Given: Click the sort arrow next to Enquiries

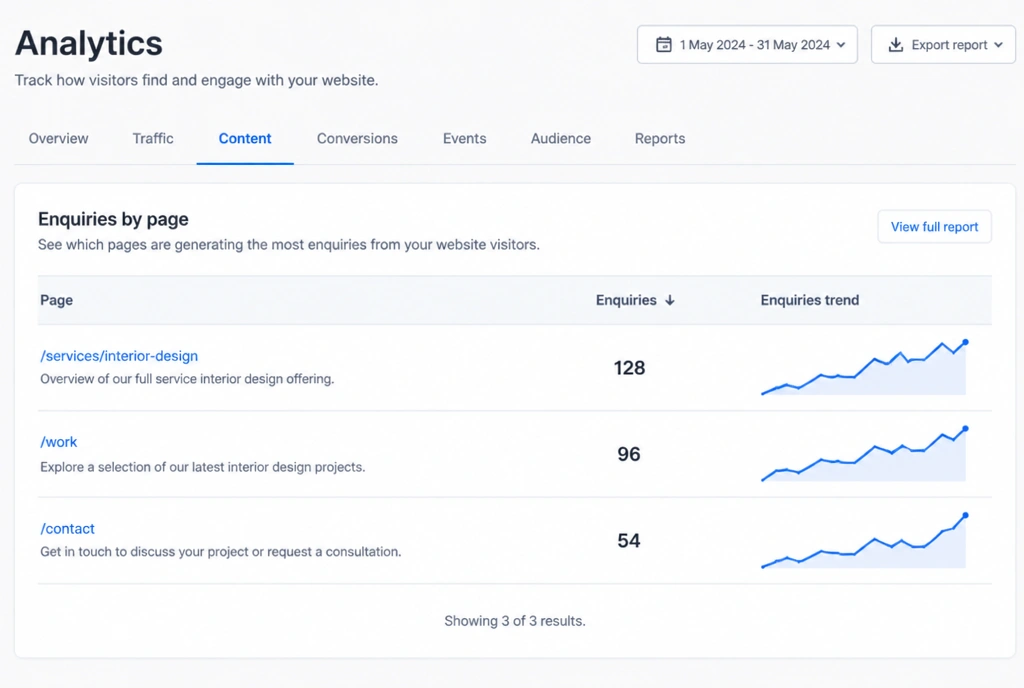Looking at the screenshot, I should 669,300.
